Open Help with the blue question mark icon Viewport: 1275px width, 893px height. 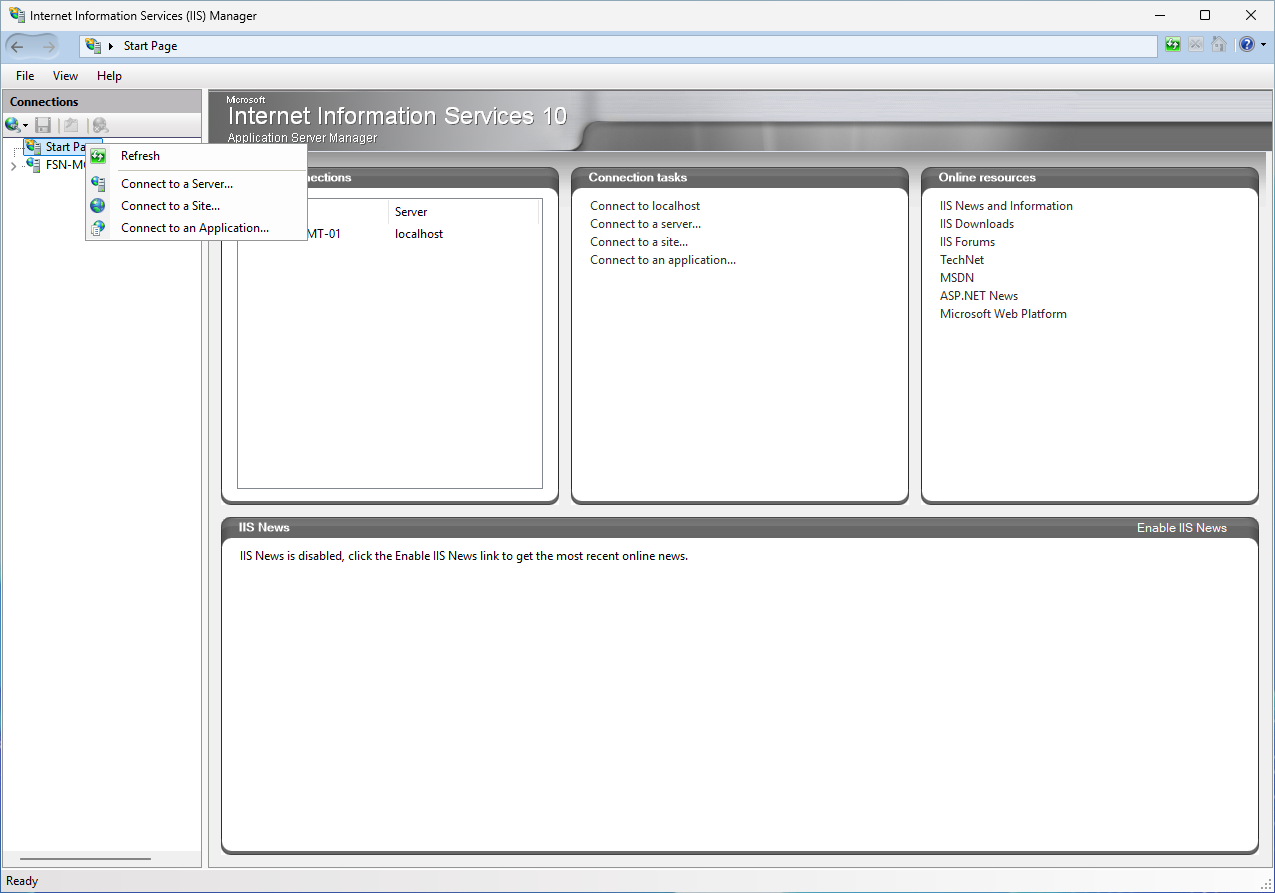pyautogui.click(x=1247, y=45)
